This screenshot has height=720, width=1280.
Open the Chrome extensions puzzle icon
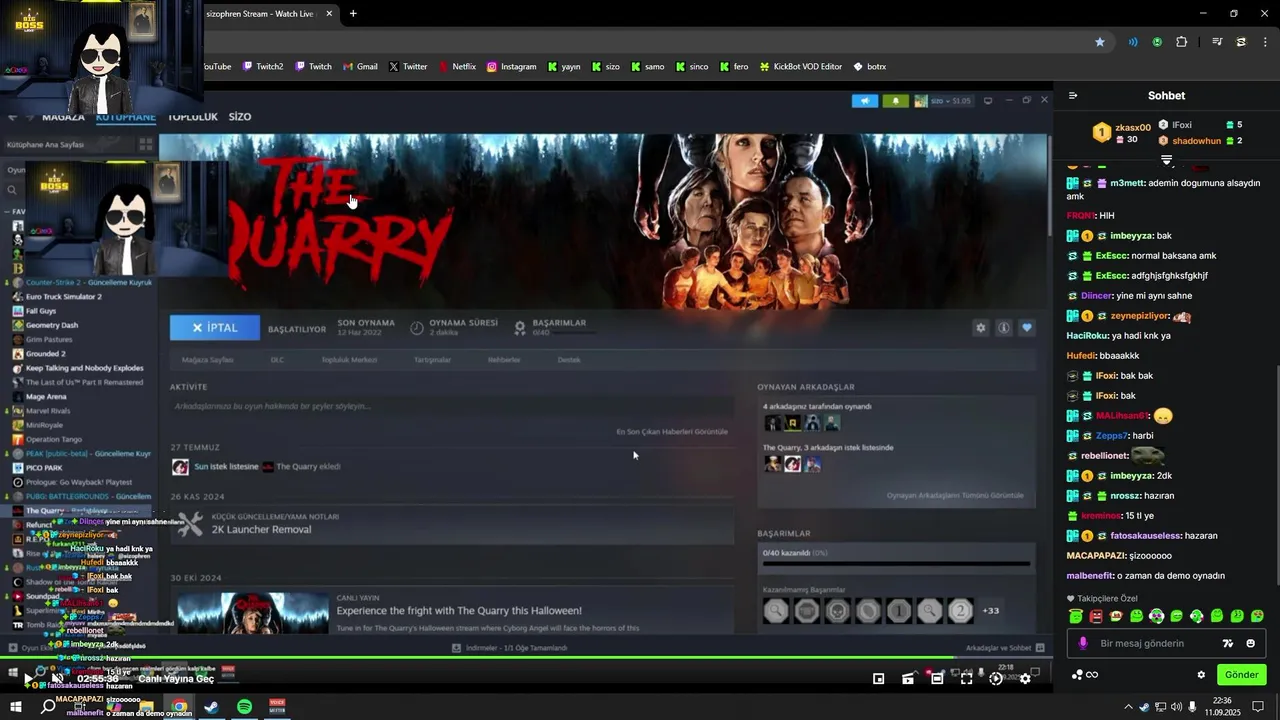tap(1182, 42)
